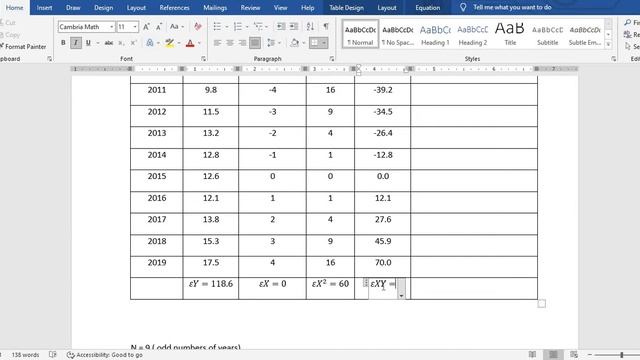Switch to Web Layout view
The height and width of the screenshot is (360, 640).
[574, 355]
